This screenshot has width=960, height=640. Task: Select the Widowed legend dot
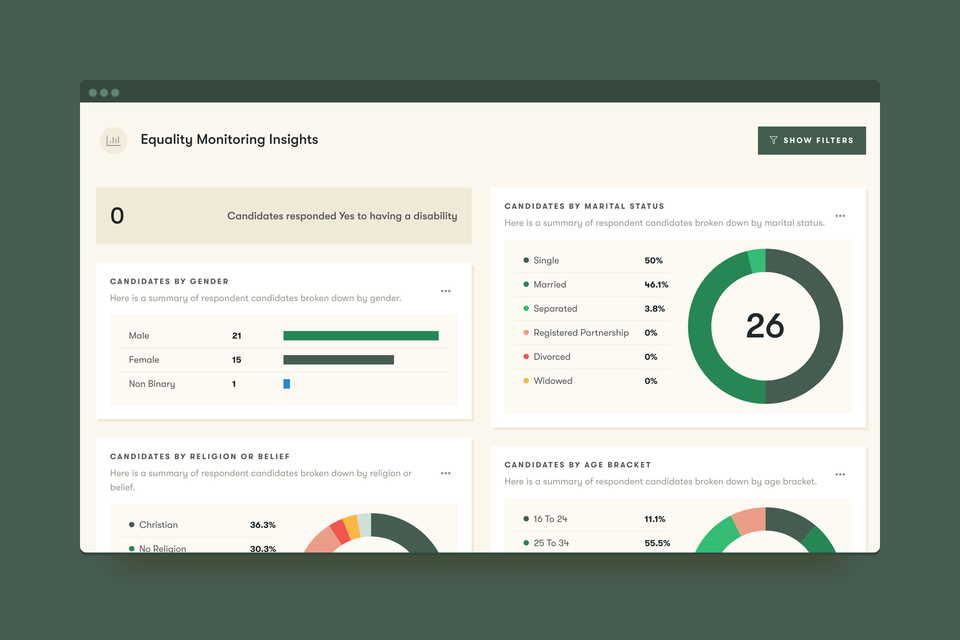coord(526,380)
